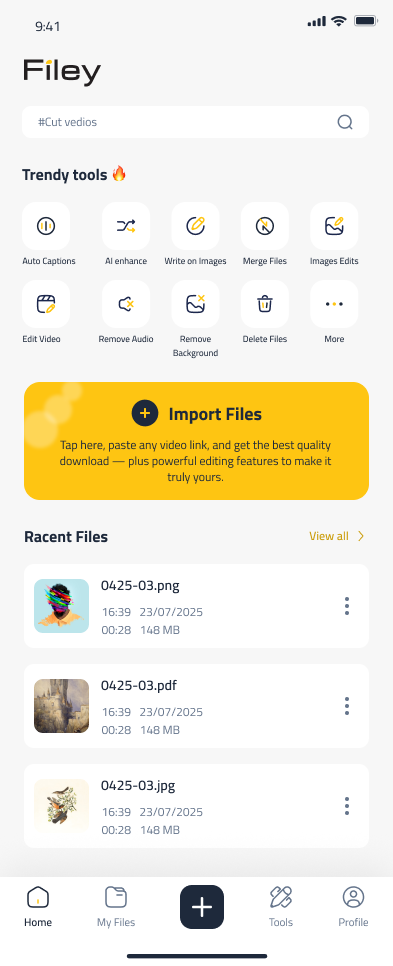Tap the plus icon beside Import Files
393x966 pixels.
point(145,413)
